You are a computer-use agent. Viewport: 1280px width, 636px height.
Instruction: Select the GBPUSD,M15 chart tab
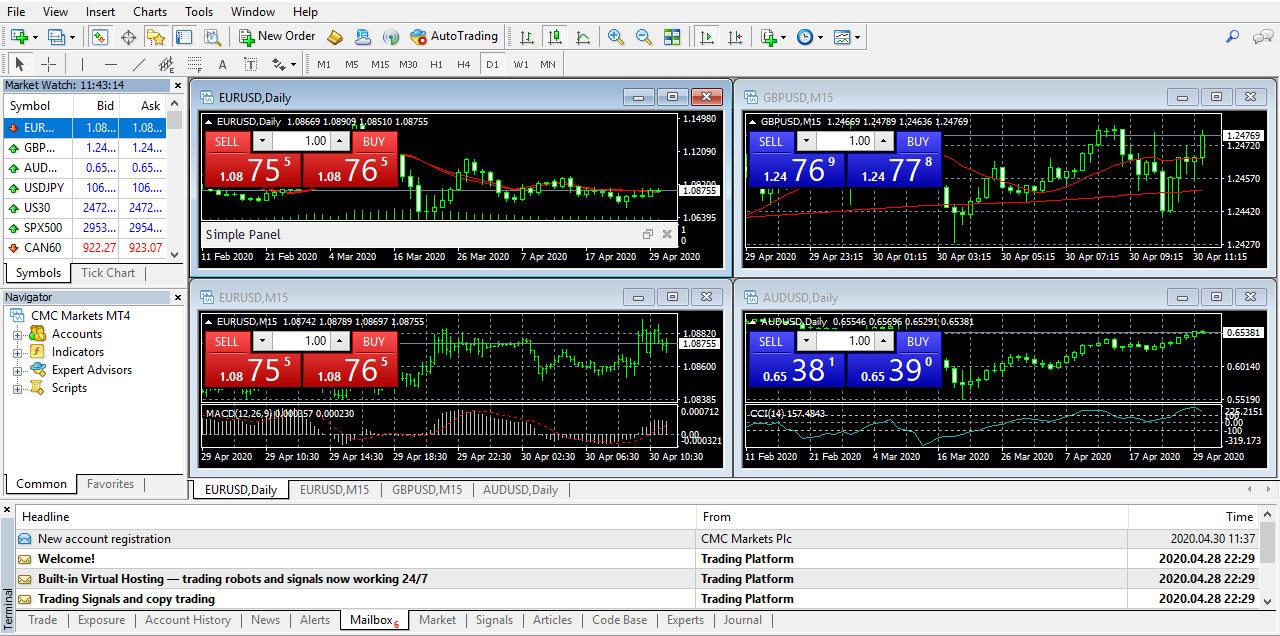coord(427,490)
